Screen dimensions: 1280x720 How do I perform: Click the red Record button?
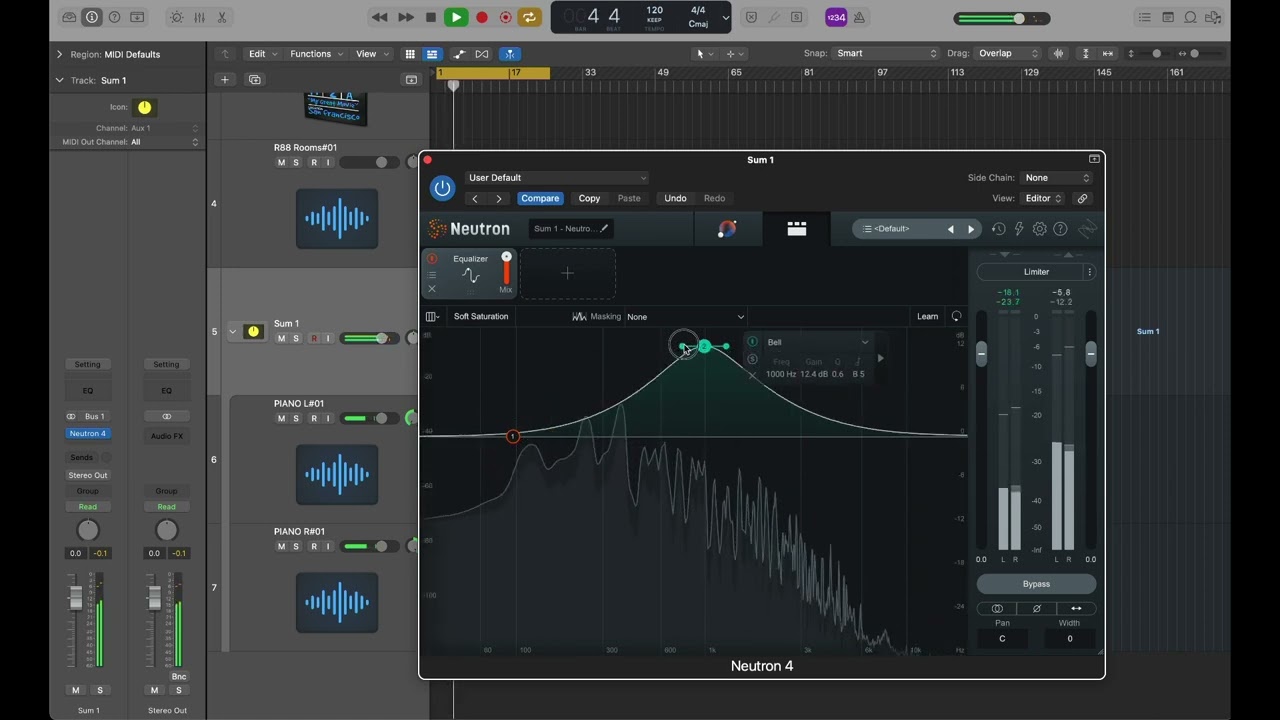481,17
